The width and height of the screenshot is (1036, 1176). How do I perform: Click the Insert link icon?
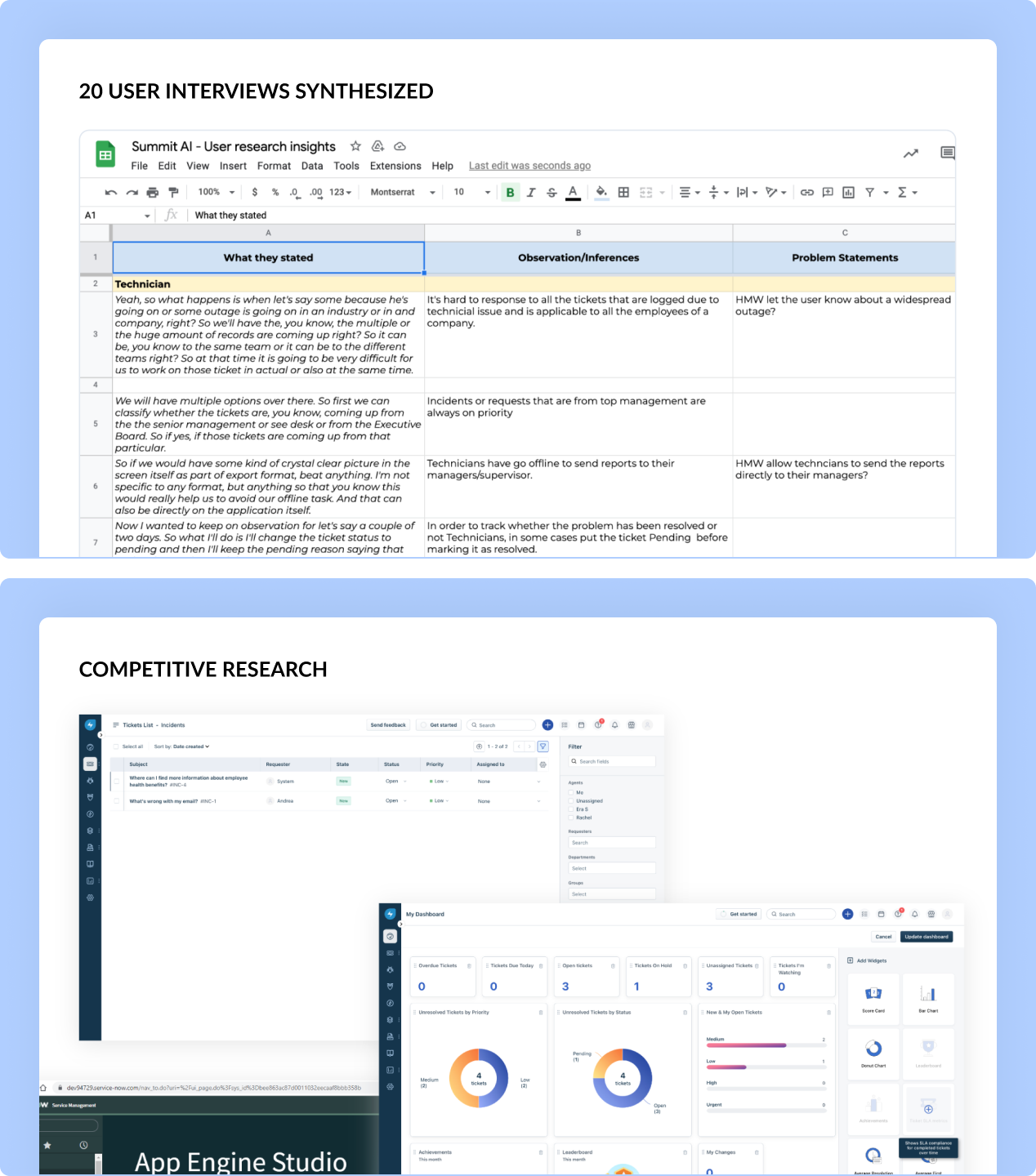pyautogui.click(x=807, y=193)
